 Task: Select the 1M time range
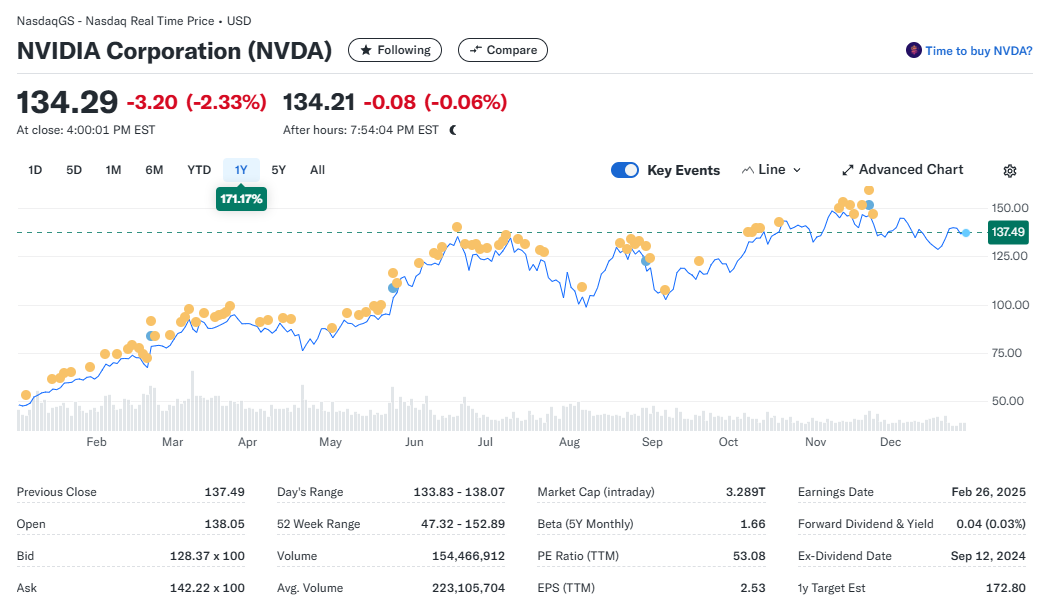coord(114,170)
